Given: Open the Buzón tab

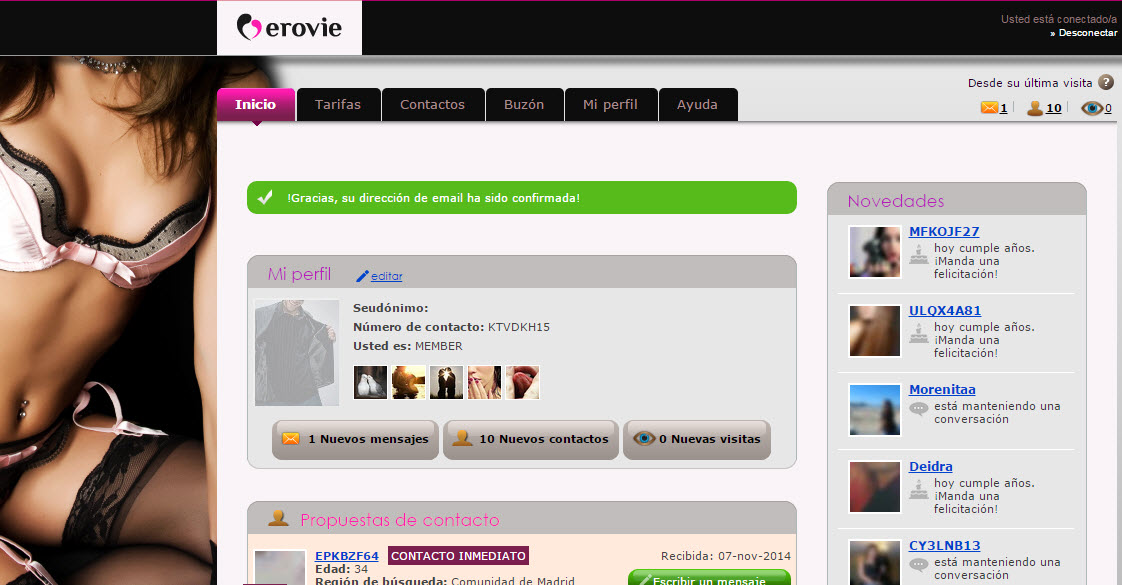Looking at the screenshot, I should pyautogui.click(x=524, y=104).
